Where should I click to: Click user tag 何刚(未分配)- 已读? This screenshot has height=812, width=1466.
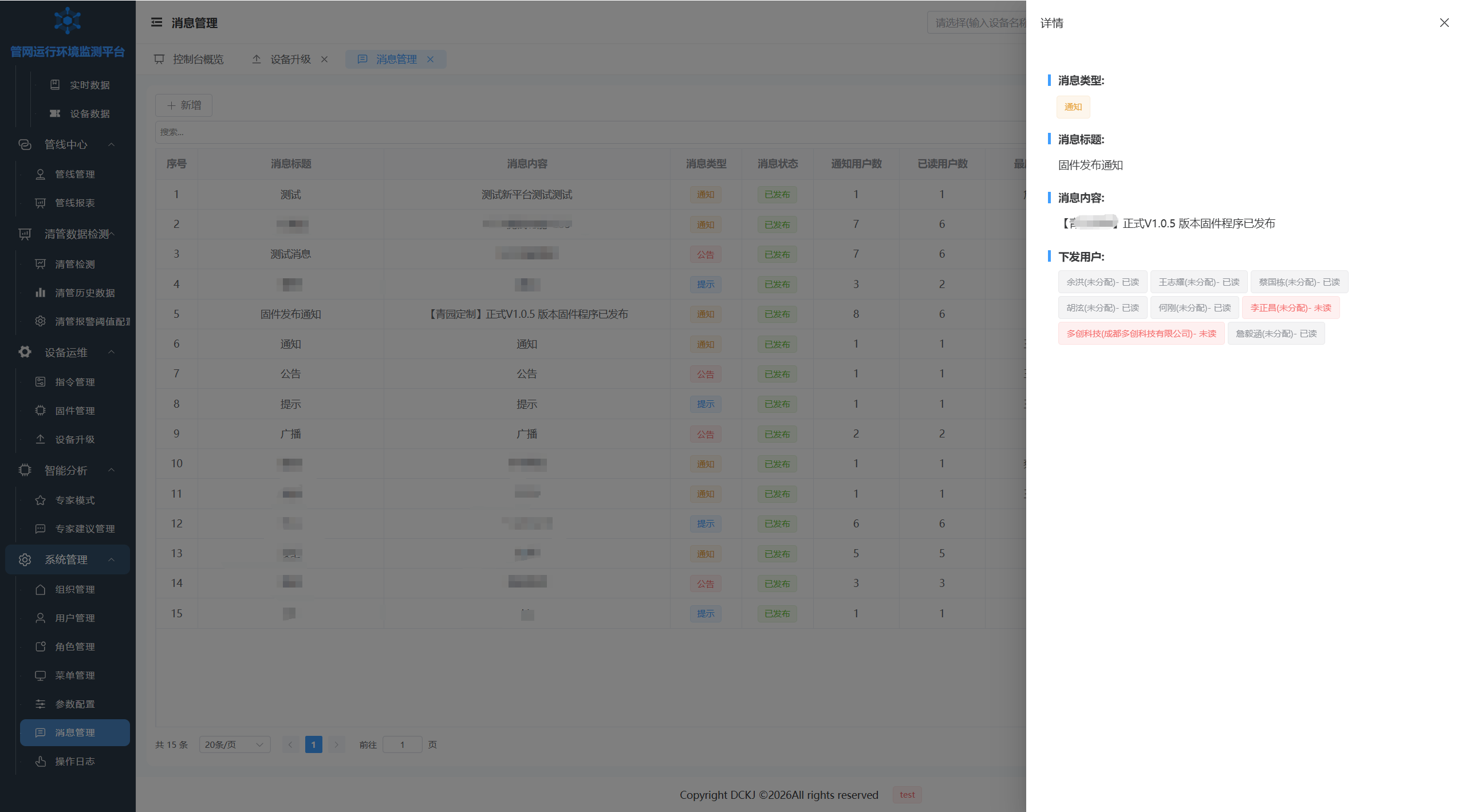tap(1195, 308)
